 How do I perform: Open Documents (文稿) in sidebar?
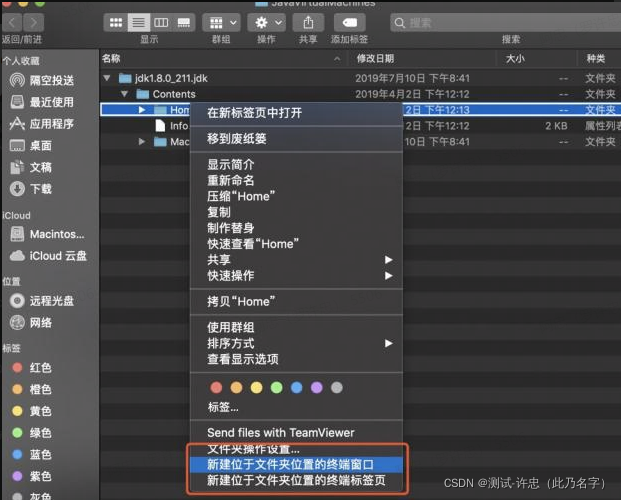(x=31, y=167)
